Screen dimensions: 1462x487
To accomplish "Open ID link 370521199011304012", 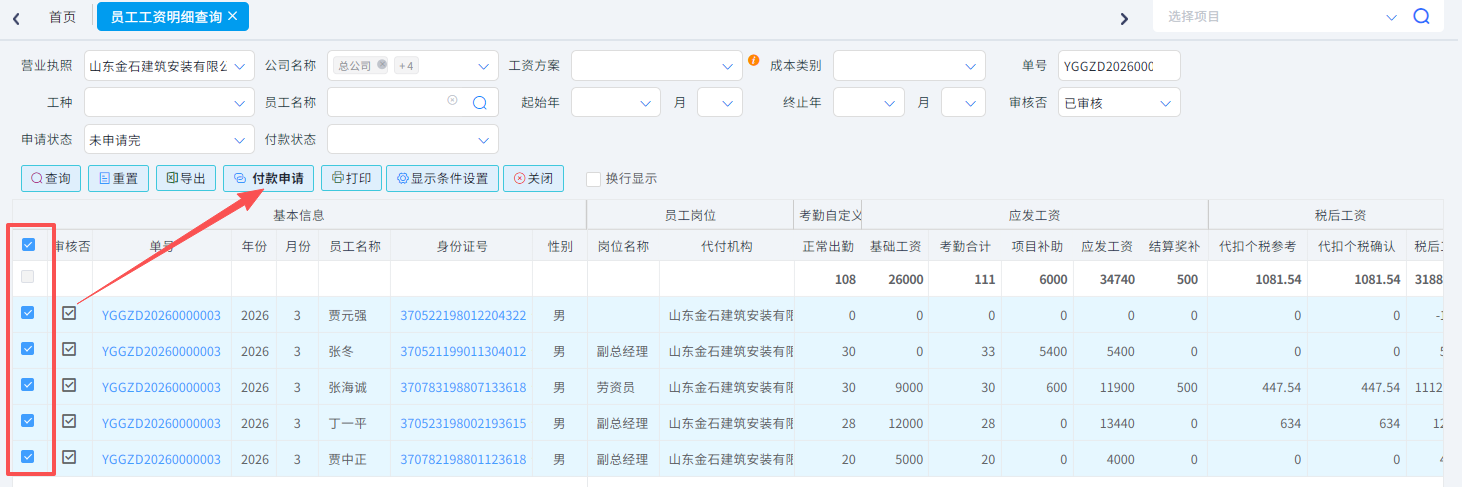I will (463, 351).
